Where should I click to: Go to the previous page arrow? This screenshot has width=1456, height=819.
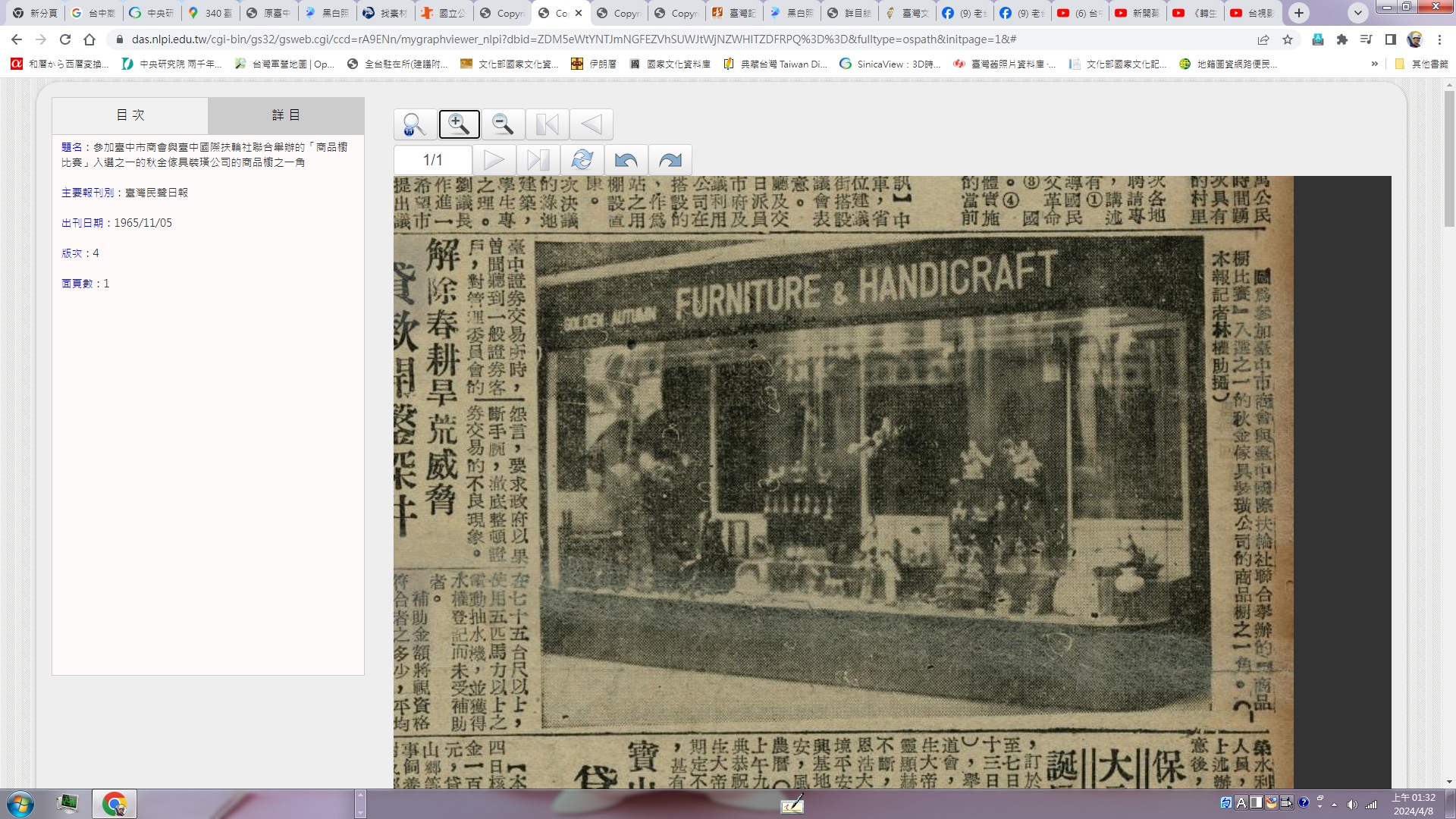pyautogui.click(x=591, y=124)
